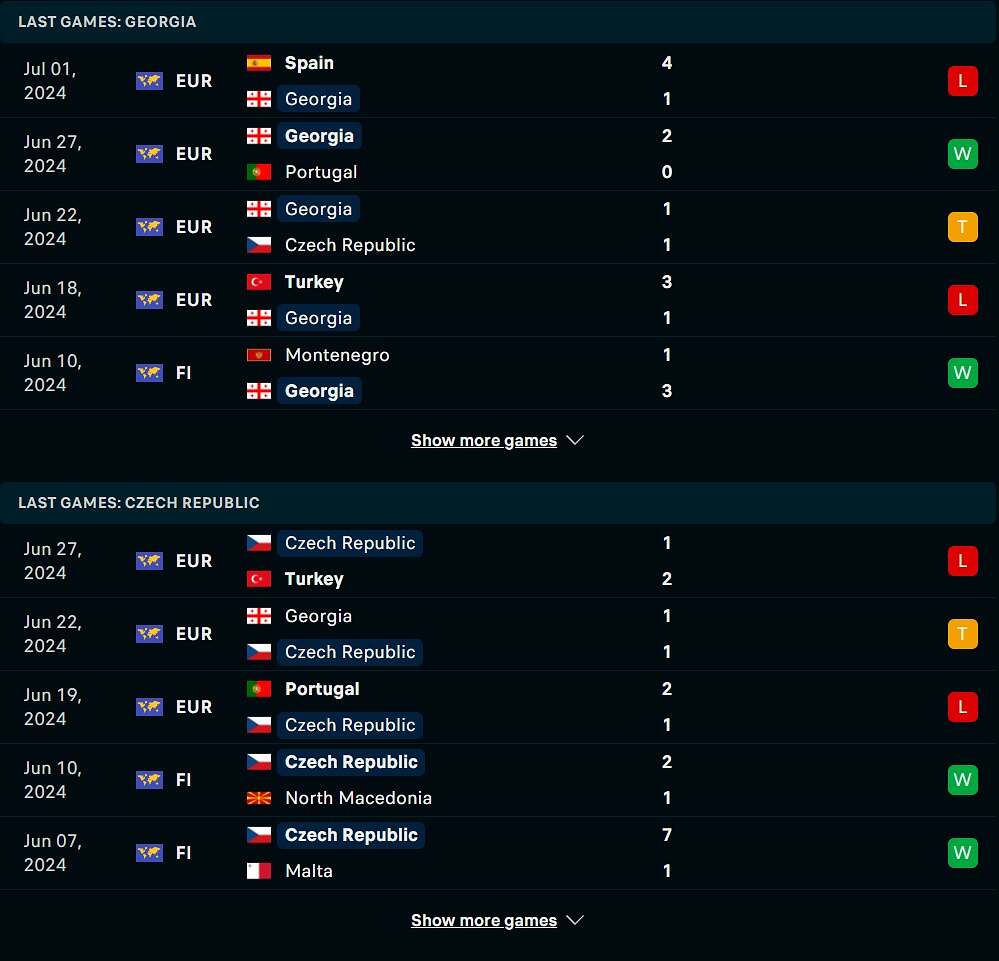Select the highlighted Georgia name against Montenegro
The height and width of the screenshot is (961, 999).
(x=319, y=391)
